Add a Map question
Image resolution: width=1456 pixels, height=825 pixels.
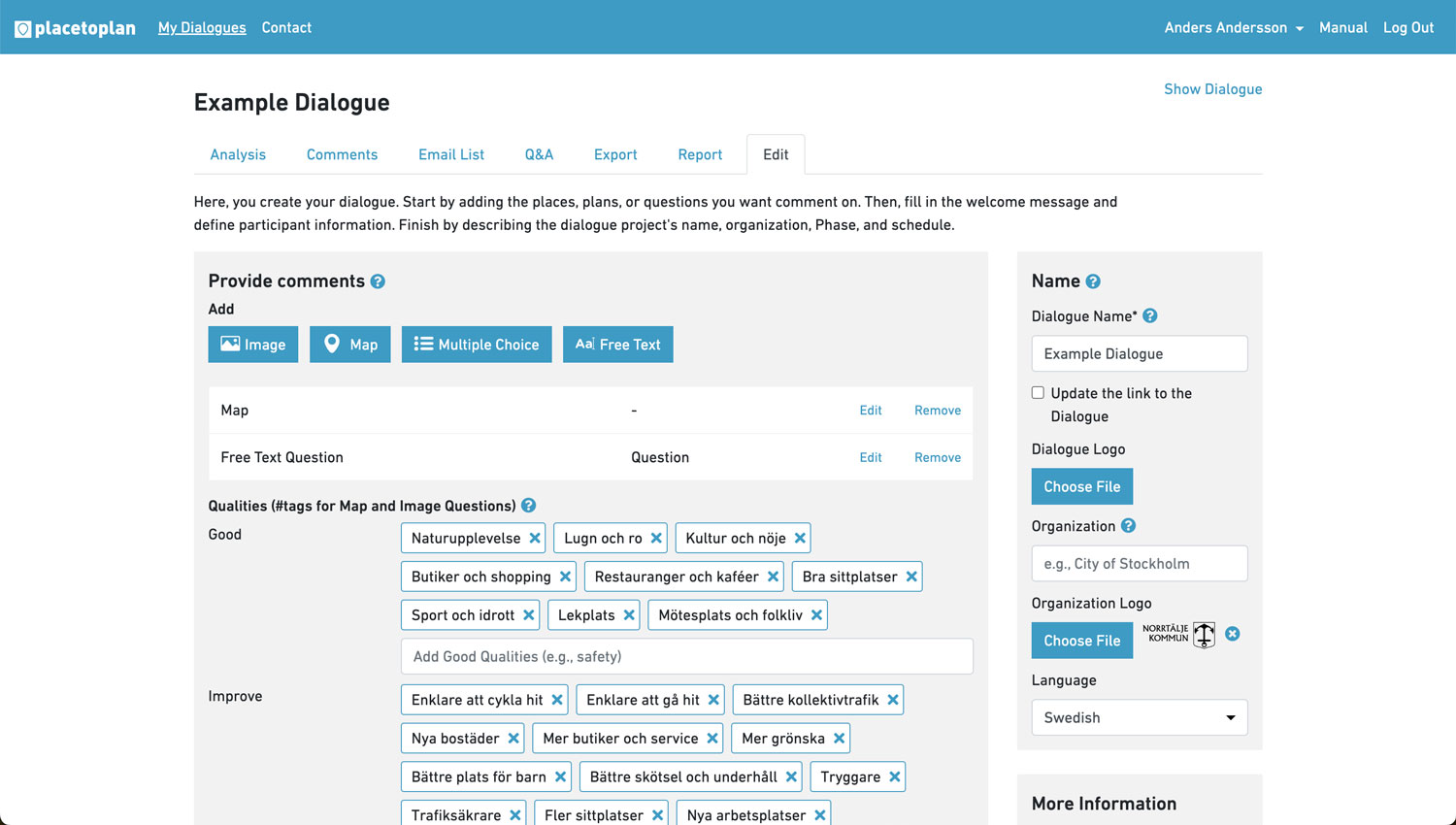click(349, 345)
